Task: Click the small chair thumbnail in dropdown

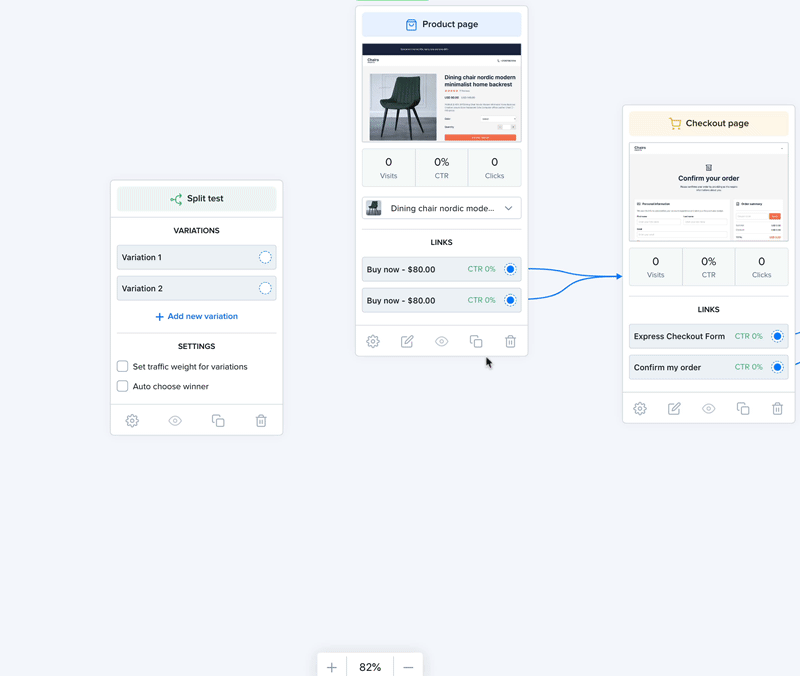Action: [x=373, y=208]
